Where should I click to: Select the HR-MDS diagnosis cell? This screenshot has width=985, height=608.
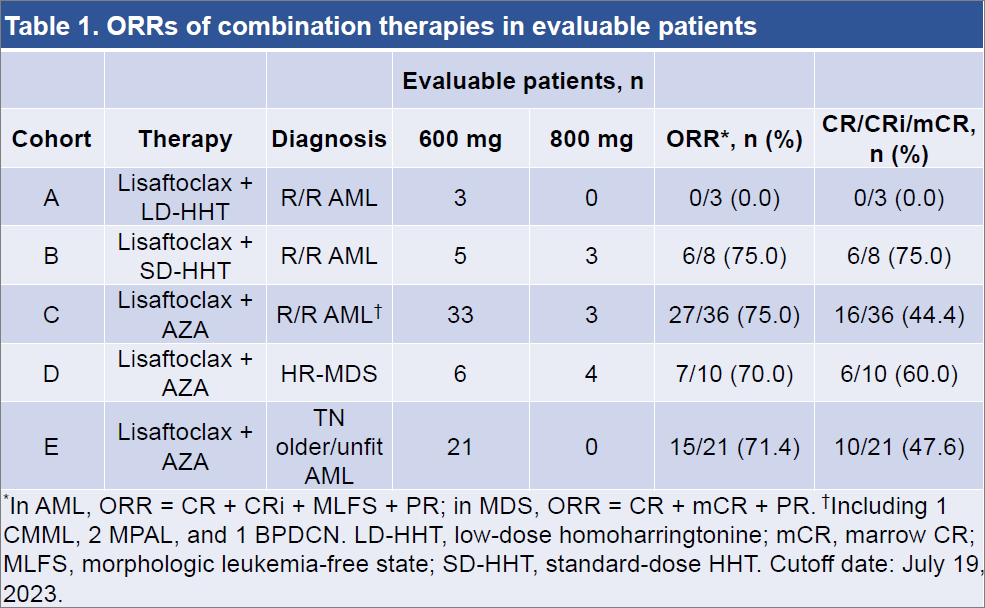[x=329, y=374]
